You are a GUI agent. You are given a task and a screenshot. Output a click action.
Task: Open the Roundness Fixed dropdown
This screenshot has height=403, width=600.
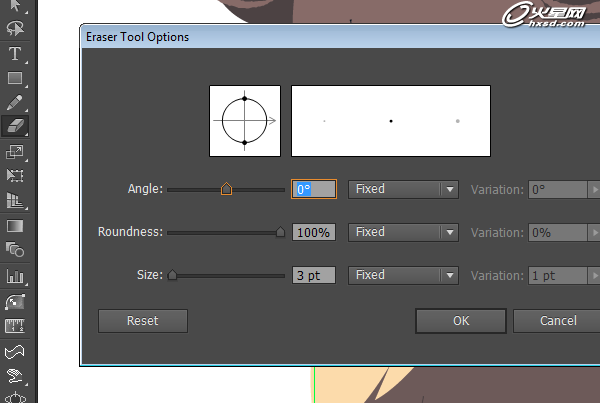point(403,232)
